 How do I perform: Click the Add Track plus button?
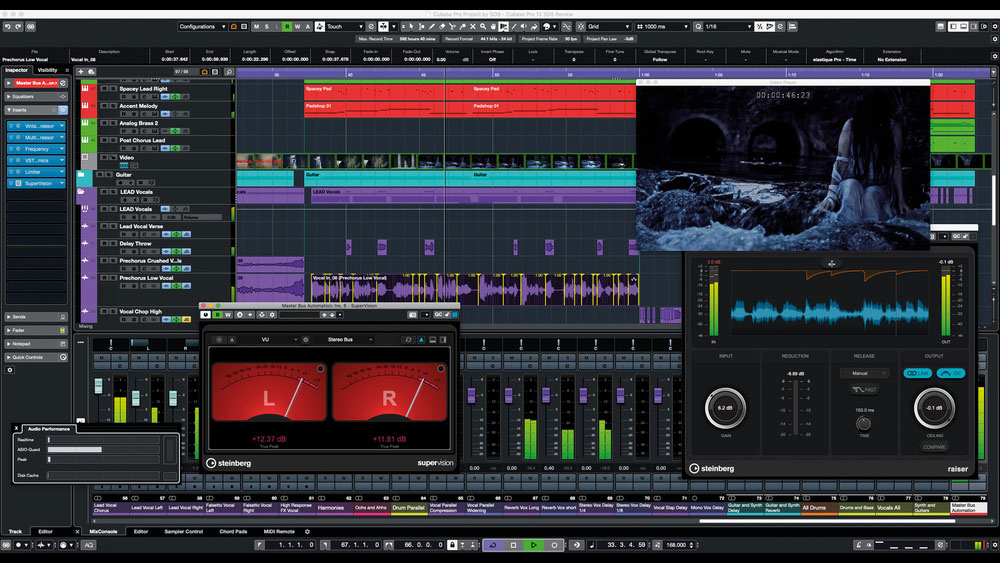[81, 71]
